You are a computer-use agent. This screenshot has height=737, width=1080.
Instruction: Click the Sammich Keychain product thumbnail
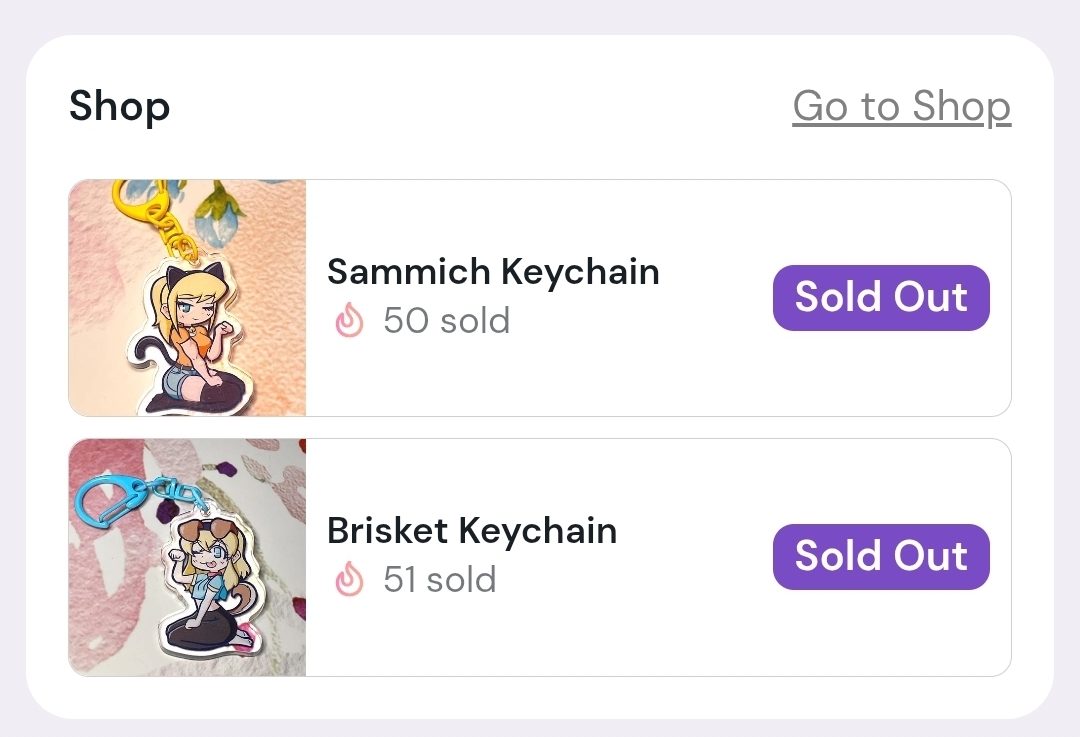point(187,298)
